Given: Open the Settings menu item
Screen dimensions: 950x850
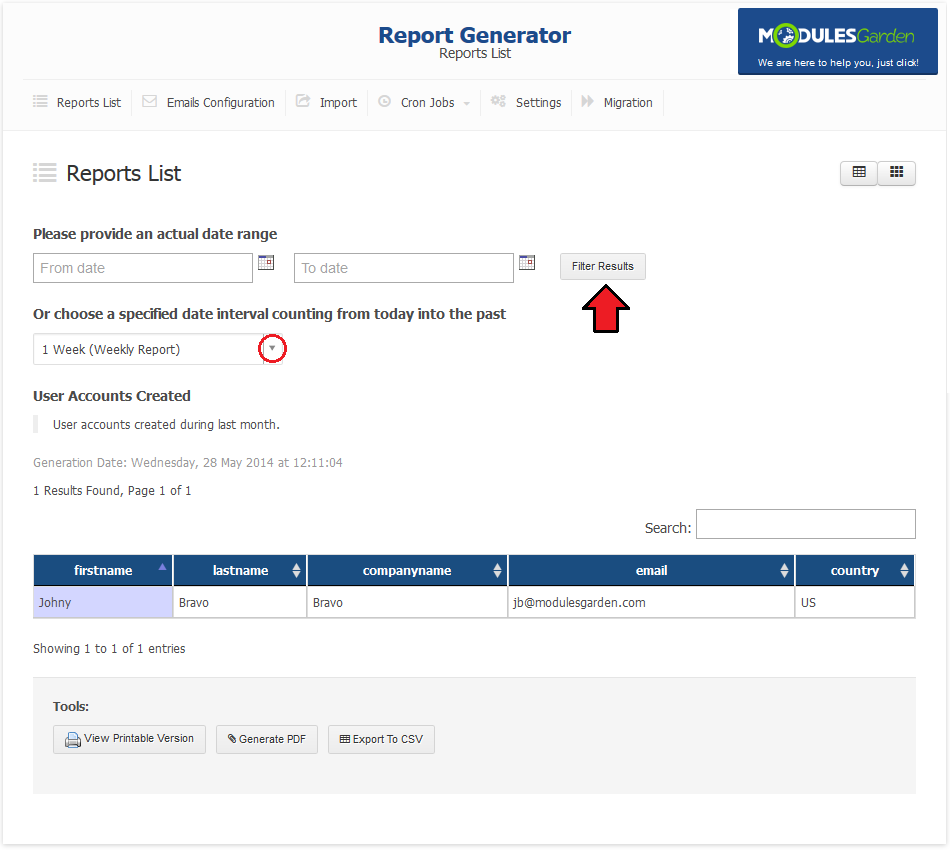Looking at the screenshot, I should 539,102.
